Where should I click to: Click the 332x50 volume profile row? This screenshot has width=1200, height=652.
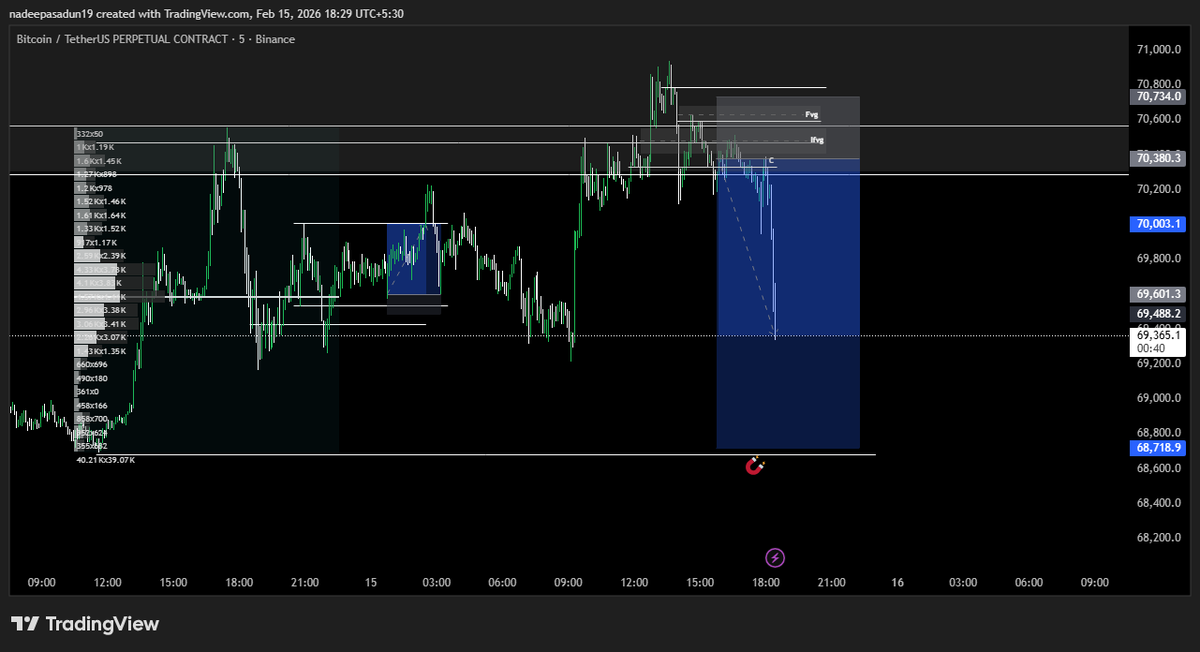tap(89, 134)
